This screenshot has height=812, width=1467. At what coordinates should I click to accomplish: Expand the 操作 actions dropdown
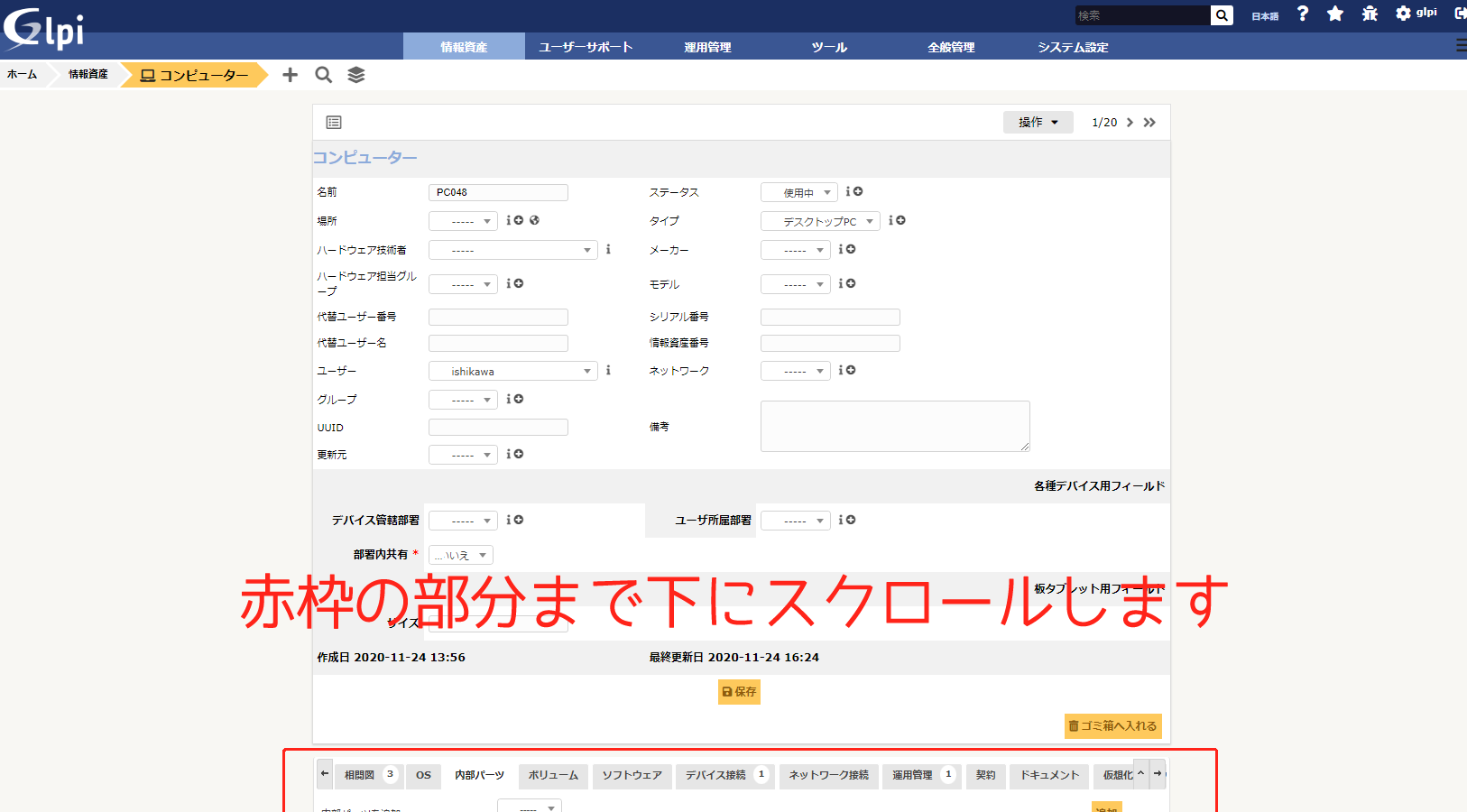[1038, 123]
